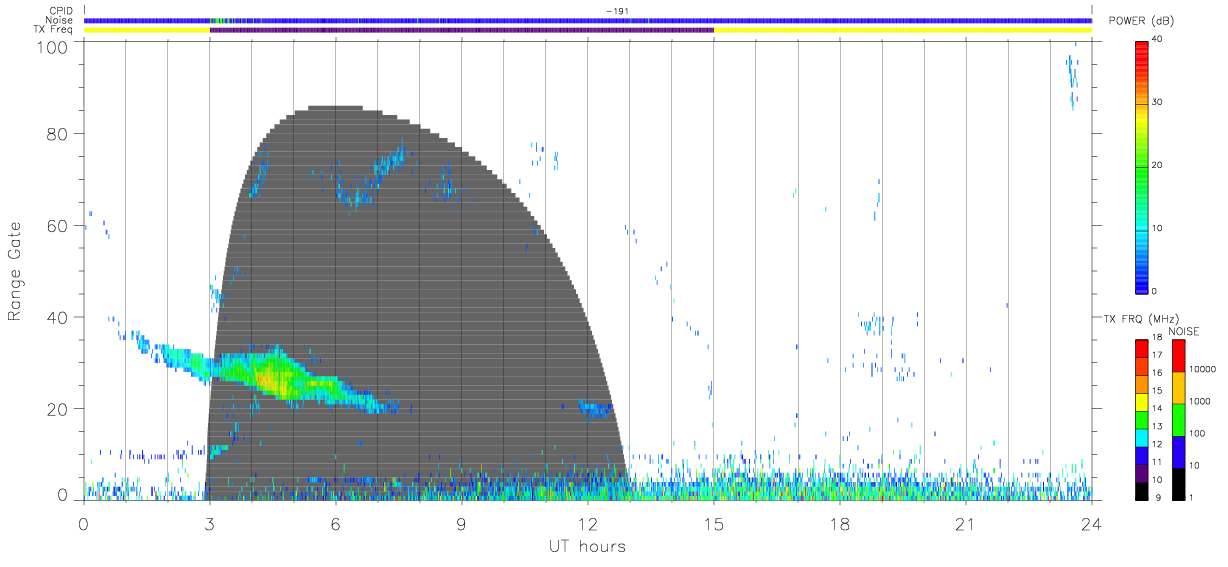
Task: Select the 100 tick on Range Gate axis
Action: [54, 47]
